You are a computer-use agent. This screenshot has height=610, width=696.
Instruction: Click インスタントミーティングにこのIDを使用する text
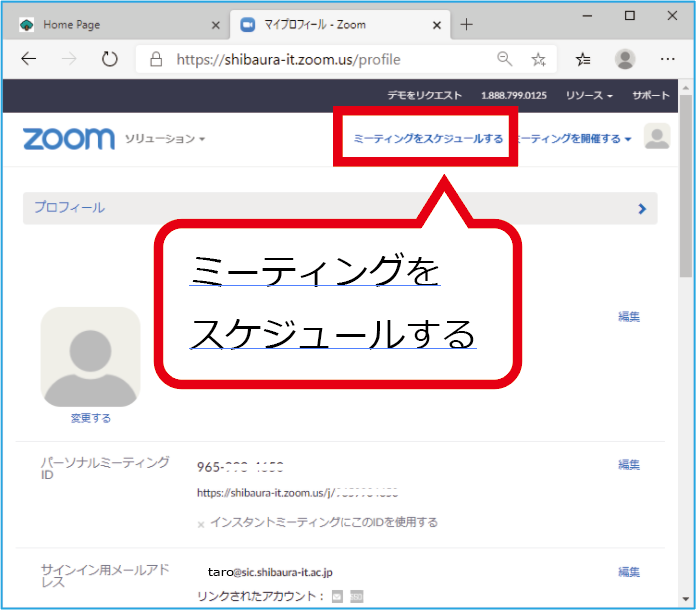(x=324, y=522)
